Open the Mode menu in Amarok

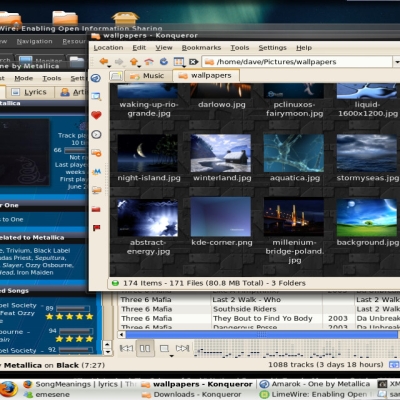point(24,78)
